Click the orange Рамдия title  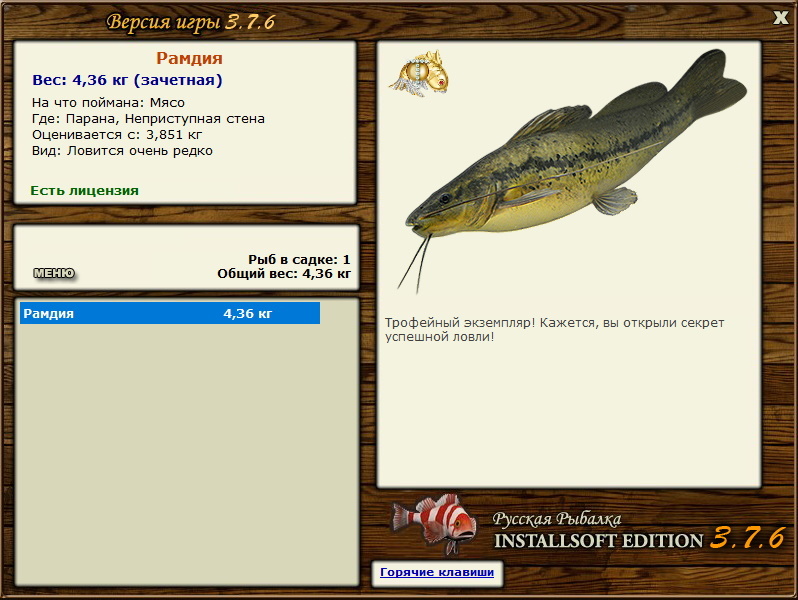(x=189, y=58)
